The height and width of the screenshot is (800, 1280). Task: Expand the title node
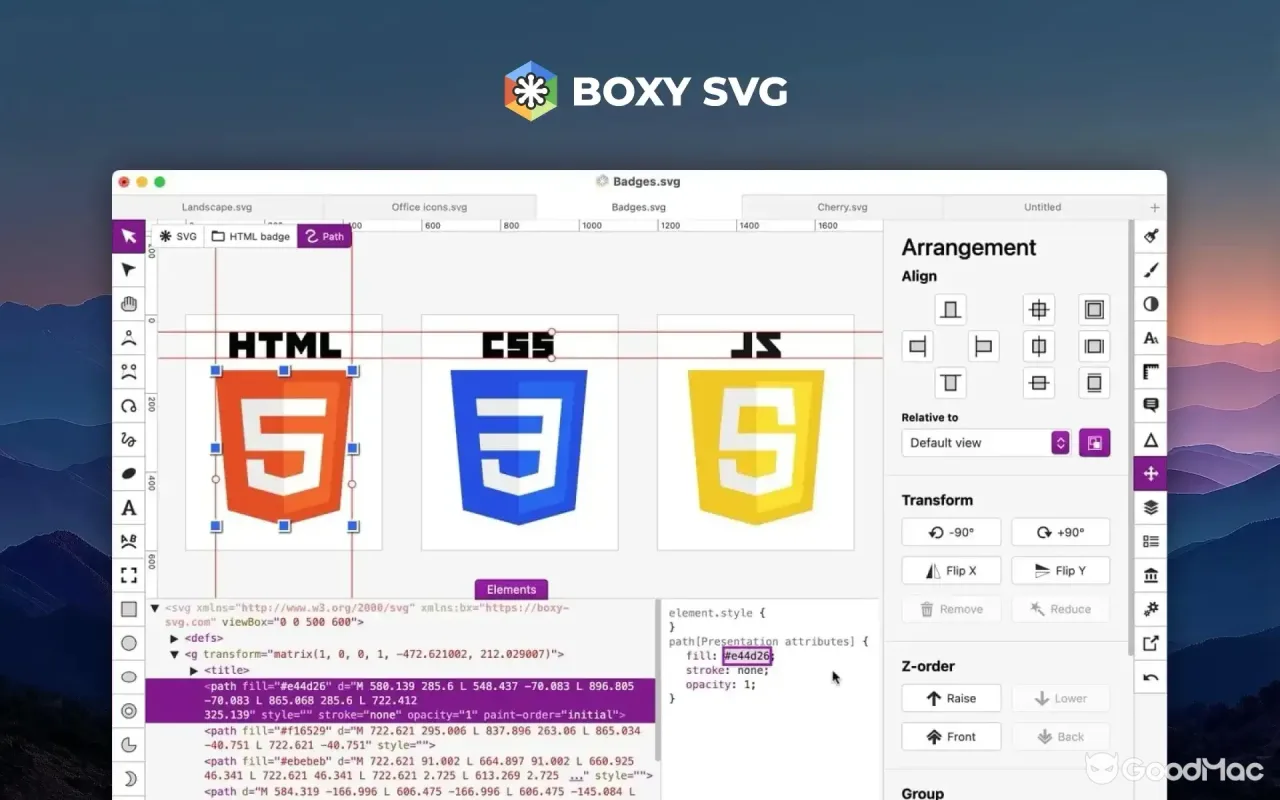(194, 670)
